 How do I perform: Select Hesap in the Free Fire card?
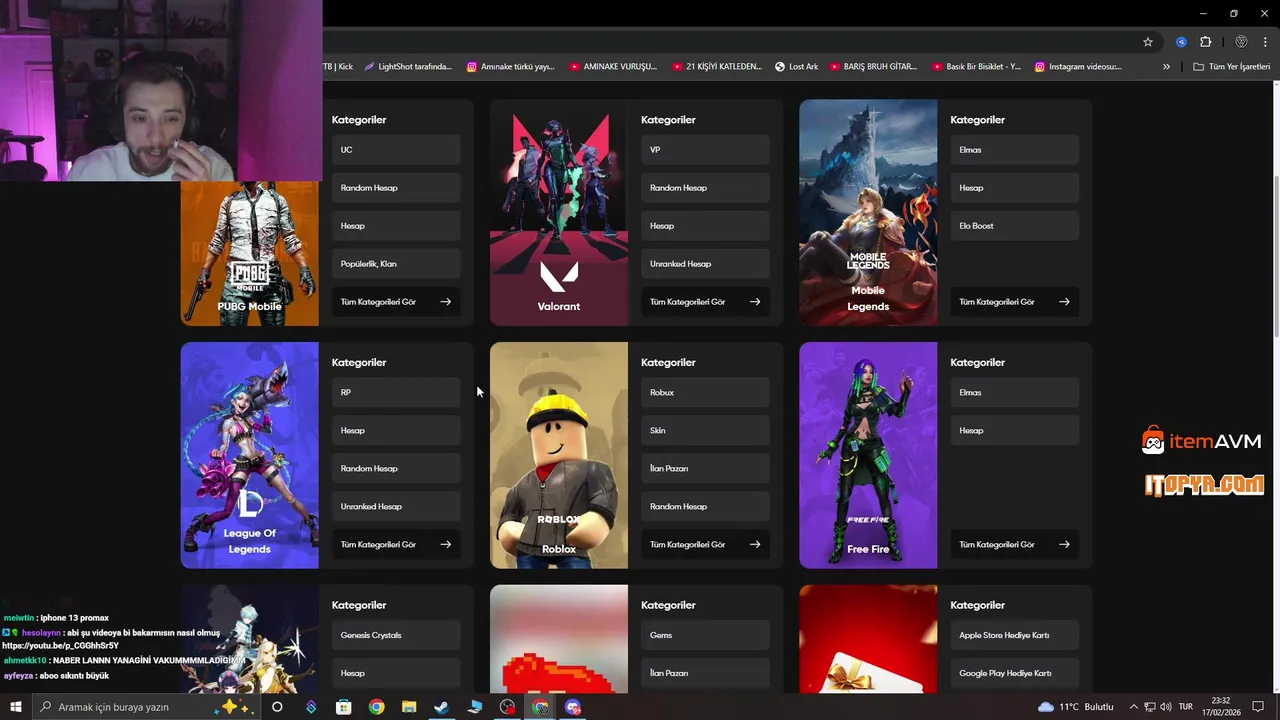(x=1014, y=431)
